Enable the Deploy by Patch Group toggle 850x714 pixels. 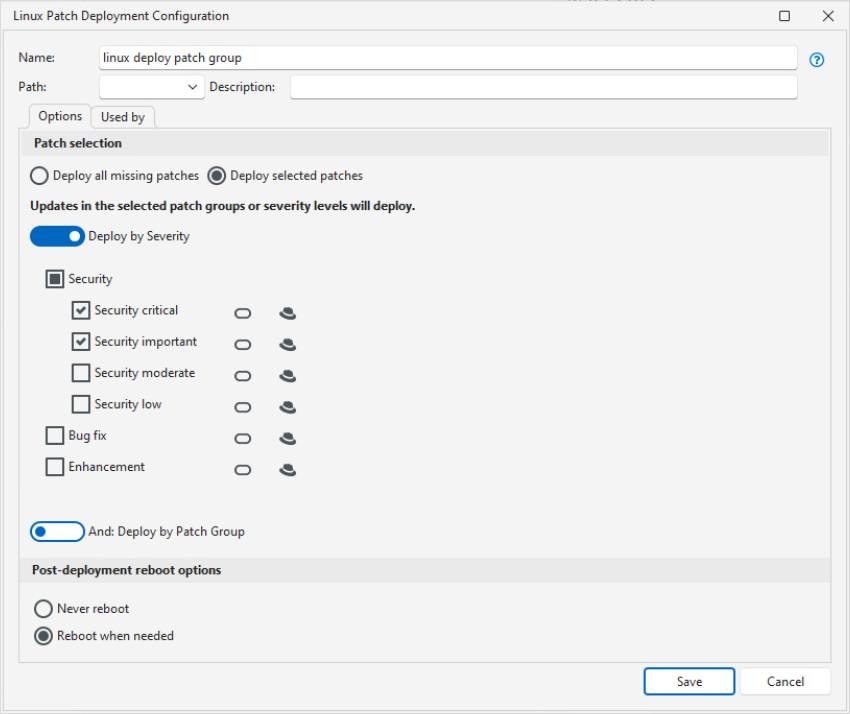coord(57,531)
